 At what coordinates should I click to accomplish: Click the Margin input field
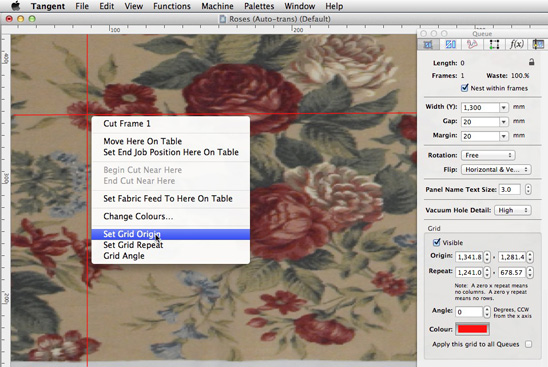tap(480, 136)
